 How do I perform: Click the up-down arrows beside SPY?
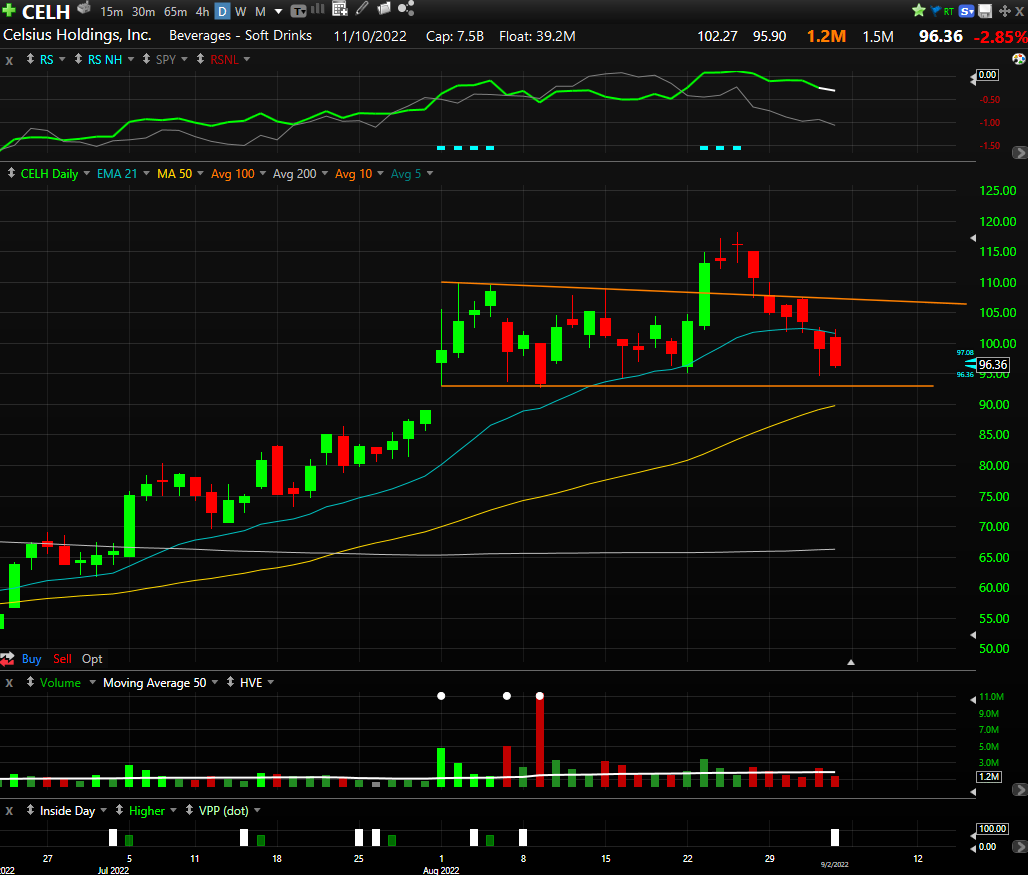click(x=146, y=59)
